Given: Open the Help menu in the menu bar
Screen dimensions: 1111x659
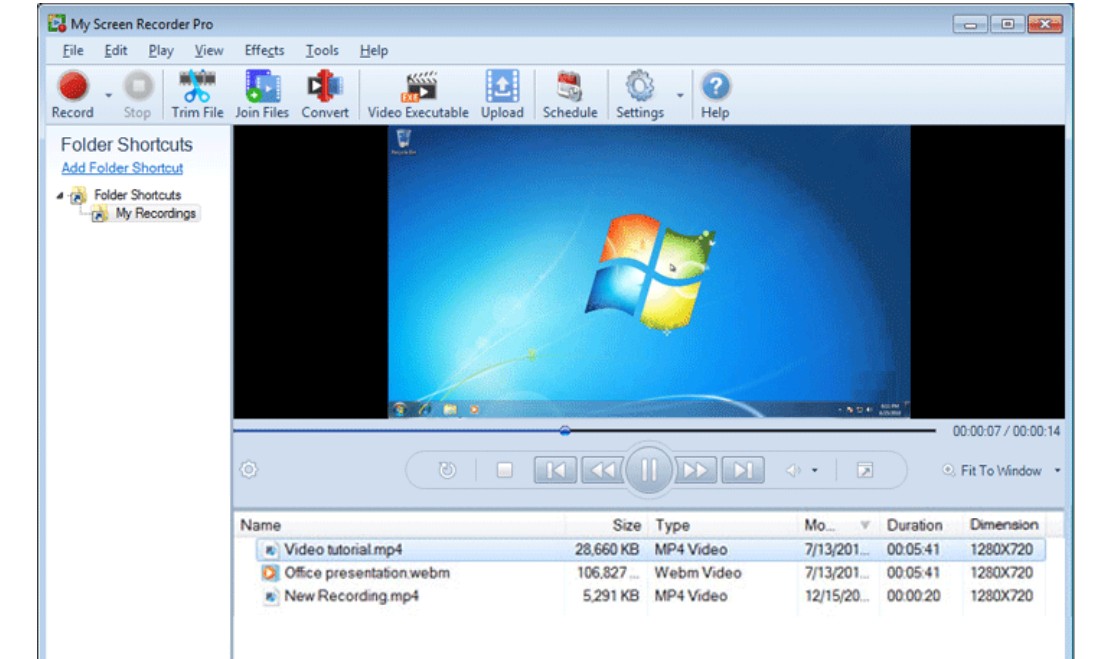Looking at the screenshot, I should 373,50.
